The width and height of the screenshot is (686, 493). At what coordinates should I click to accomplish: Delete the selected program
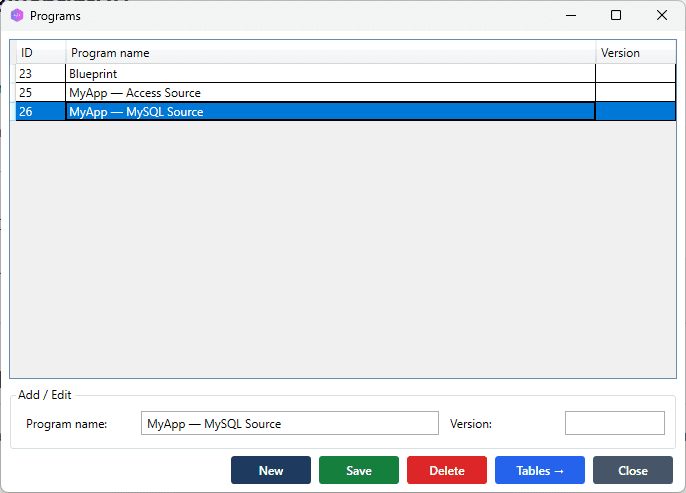pyautogui.click(x=447, y=470)
